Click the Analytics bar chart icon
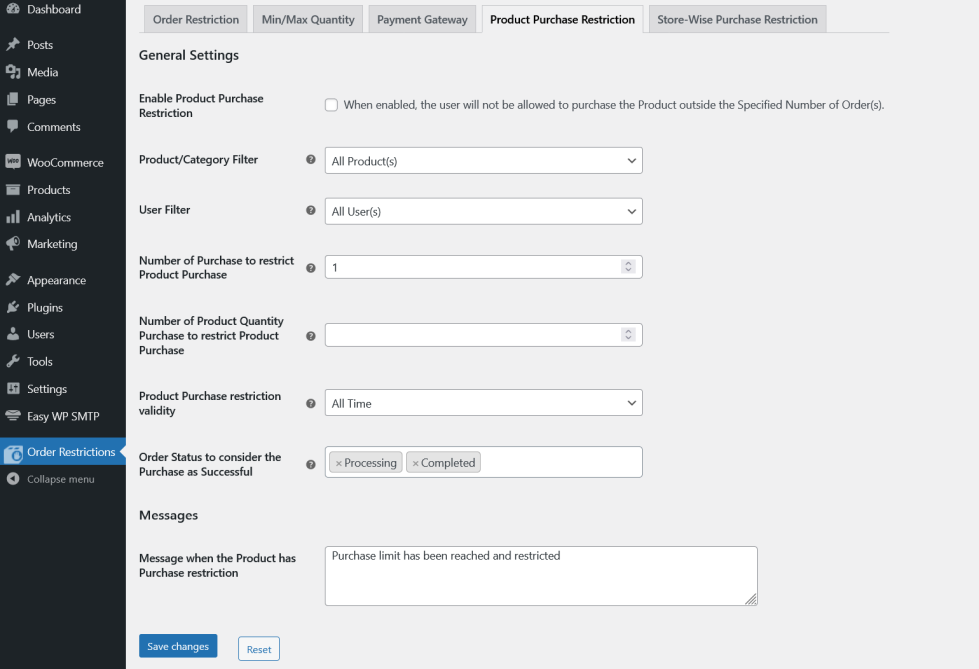This screenshot has width=979, height=669. (x=13, y=217)
